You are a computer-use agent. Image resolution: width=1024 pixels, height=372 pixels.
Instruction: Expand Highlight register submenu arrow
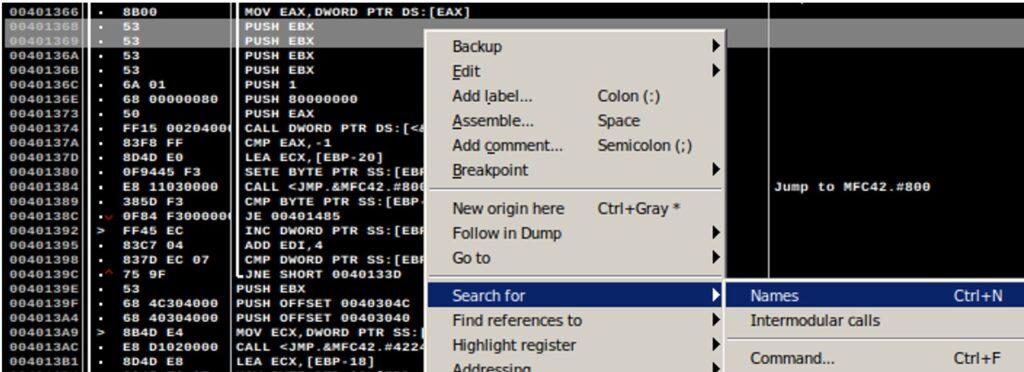(716, 345)
